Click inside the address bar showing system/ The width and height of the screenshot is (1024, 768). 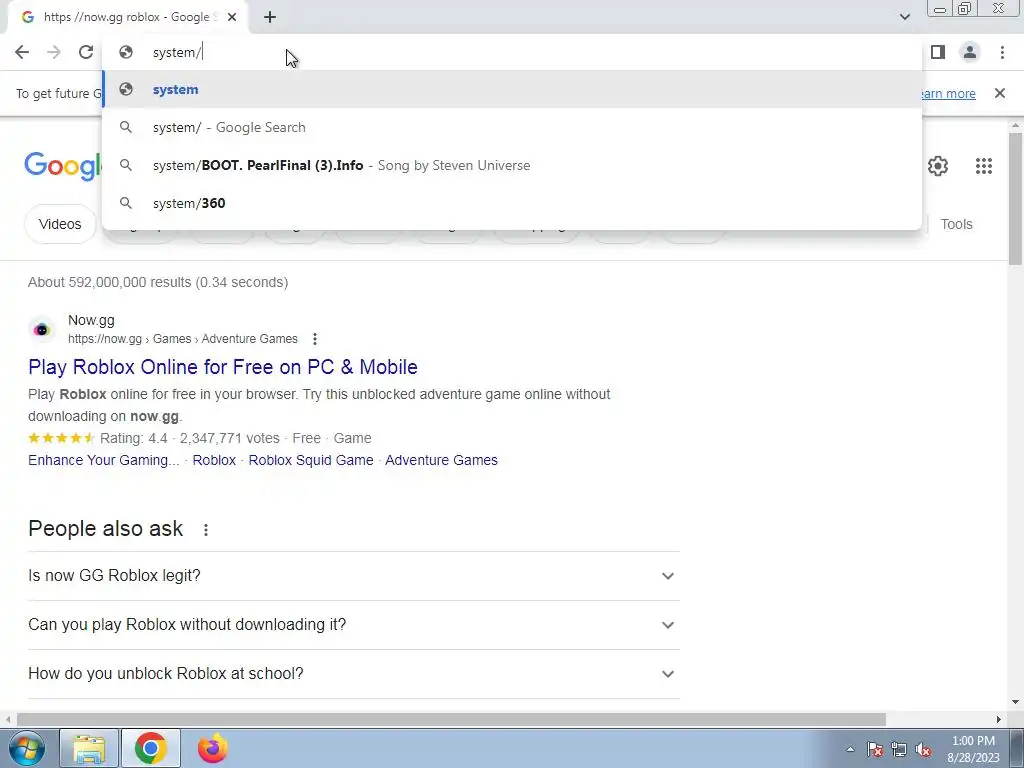(512, 52)
